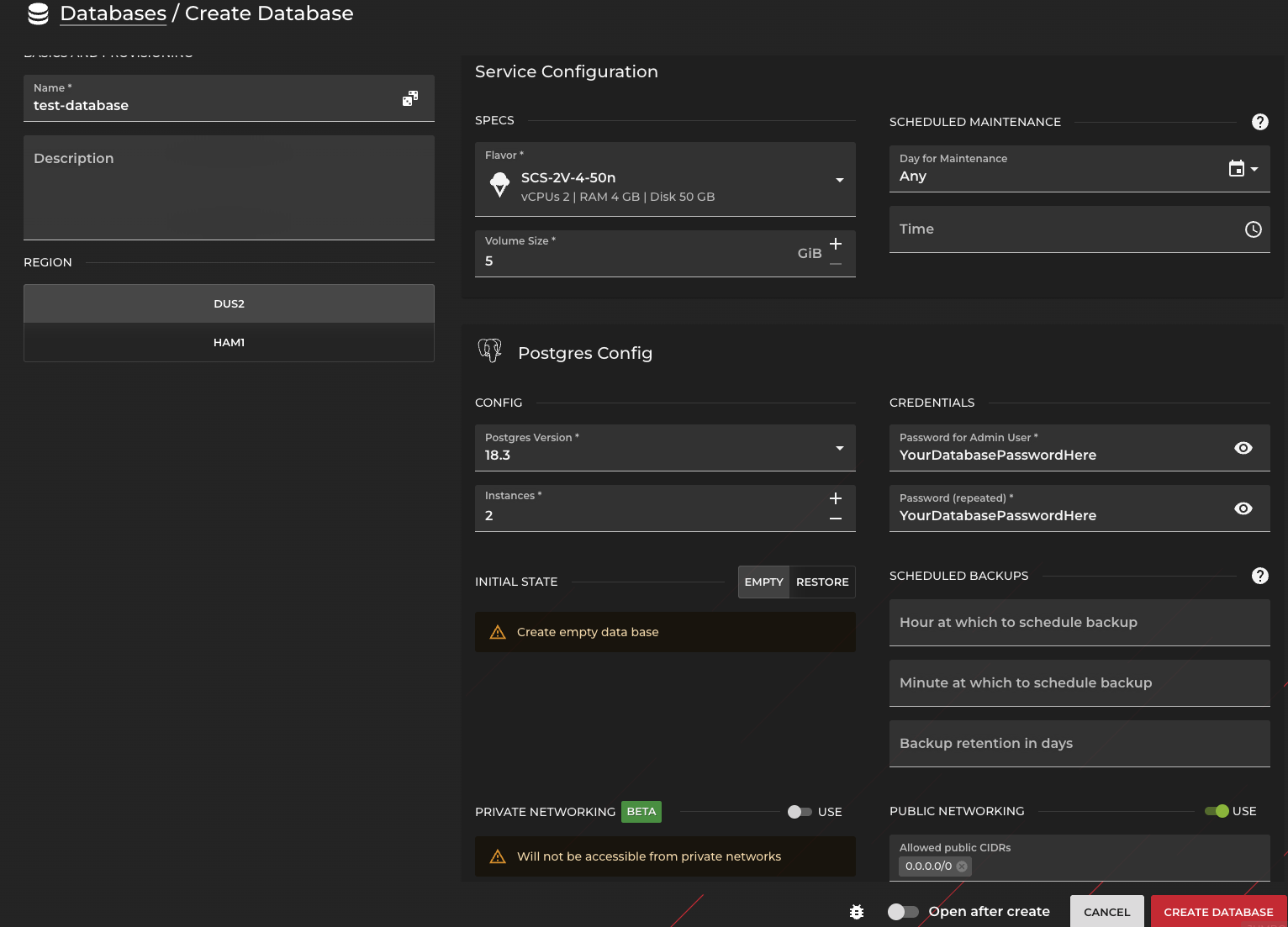
Task: Enable private networking with the USE toggle
Action: click(x=800, y=812)
